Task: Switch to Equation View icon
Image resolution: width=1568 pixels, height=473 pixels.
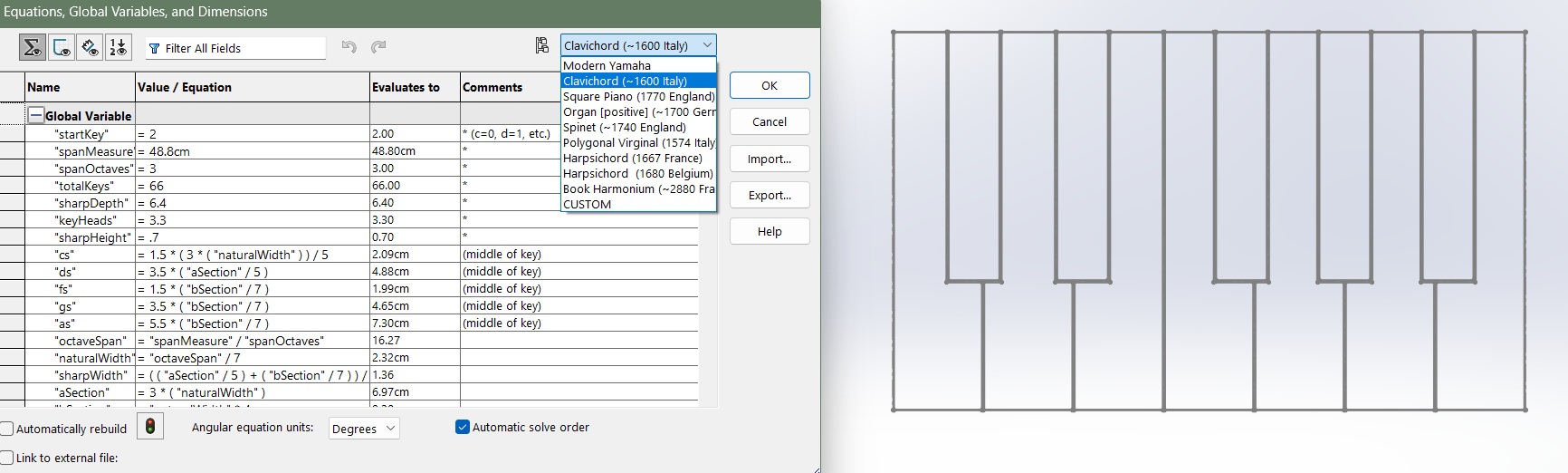Action: tap(33, 47)
